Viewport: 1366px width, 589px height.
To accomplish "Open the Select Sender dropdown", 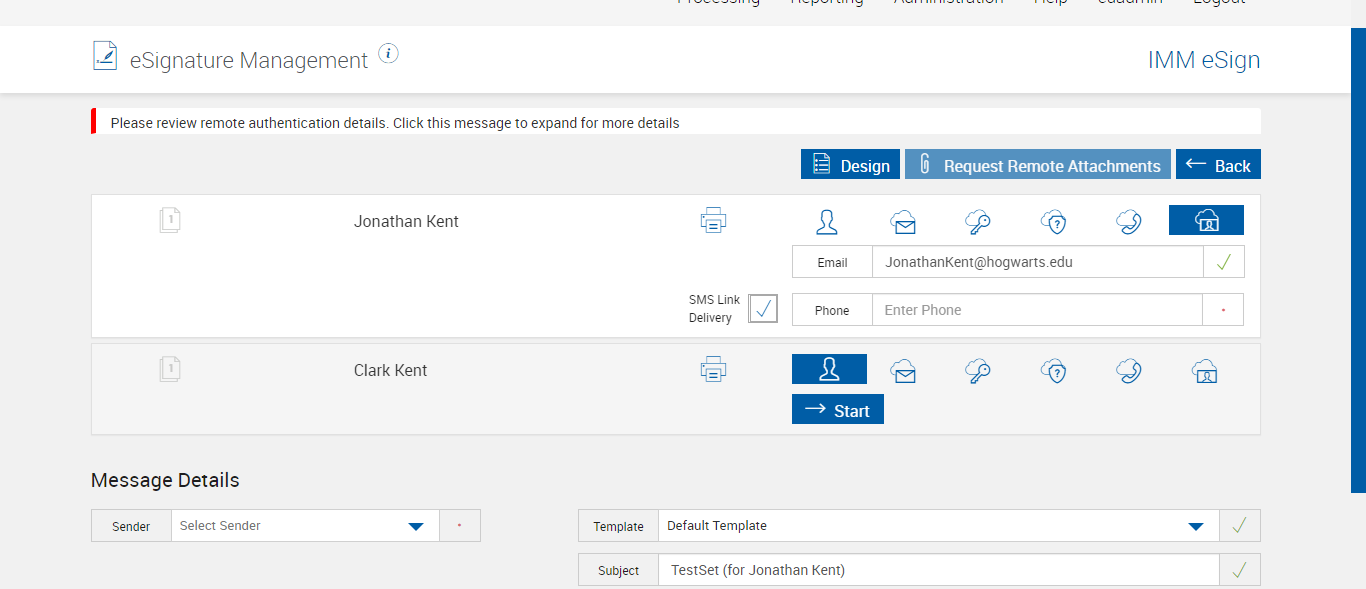I will click(x=305, y=526).
